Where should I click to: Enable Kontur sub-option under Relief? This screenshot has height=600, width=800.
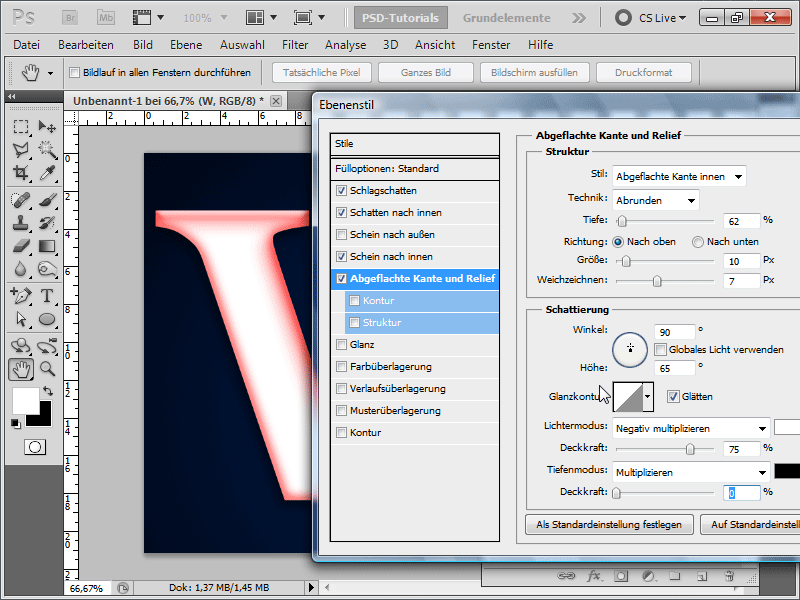point(354,301)
